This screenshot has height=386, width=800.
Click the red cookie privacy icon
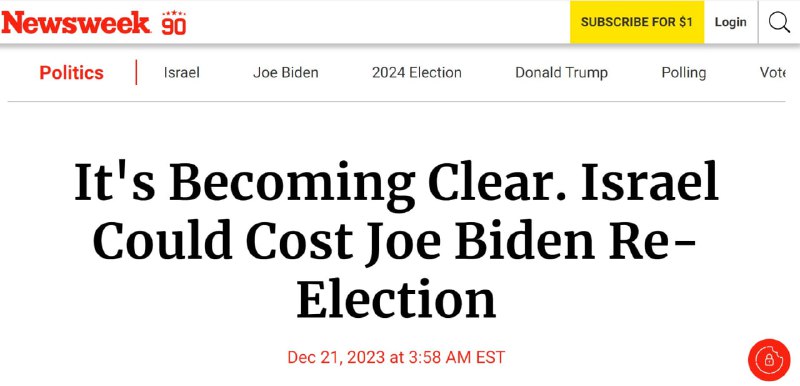pyautogui.click(x=769, y=359)
